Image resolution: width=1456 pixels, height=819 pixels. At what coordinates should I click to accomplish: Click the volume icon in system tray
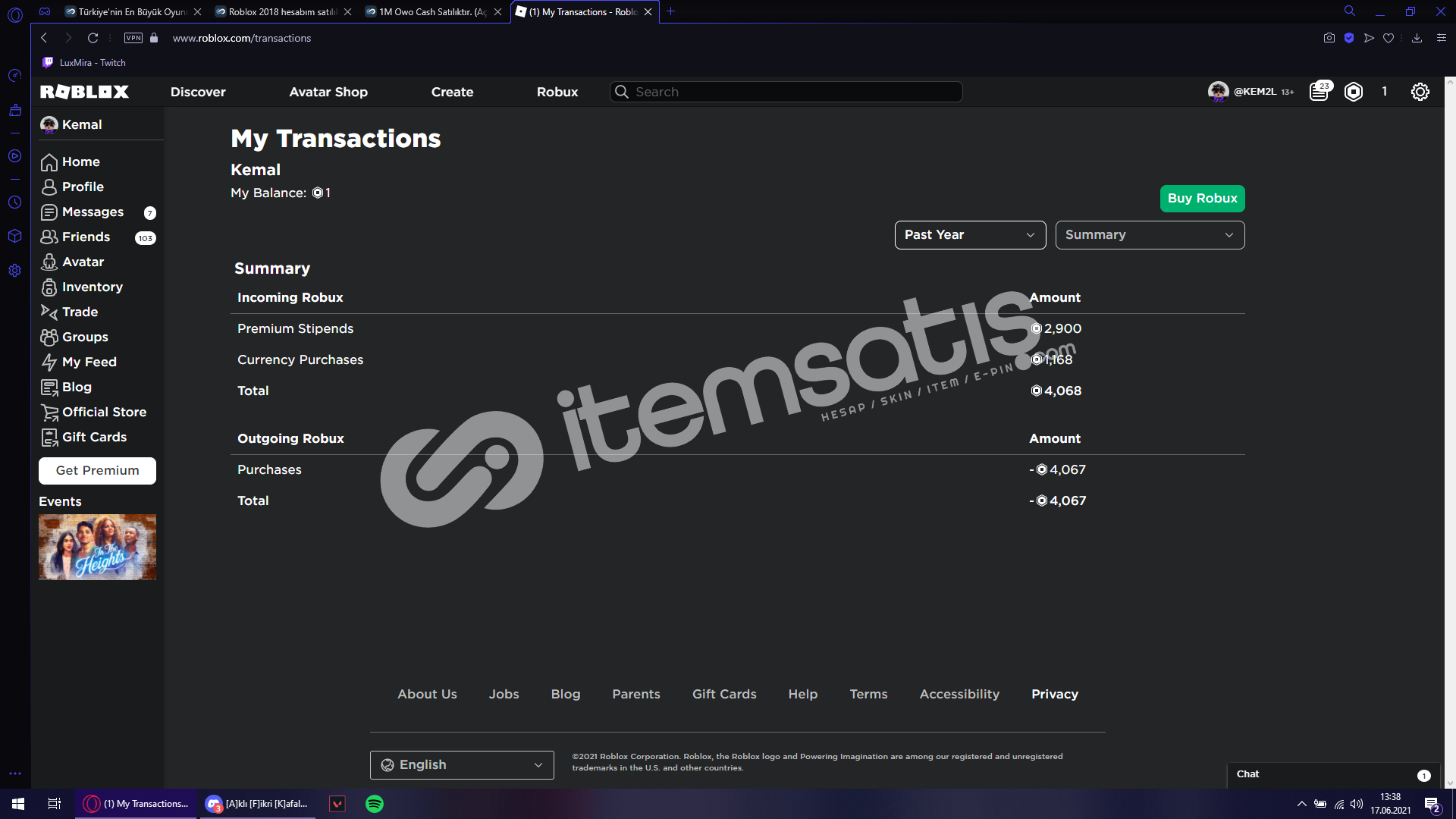pos(1357,804)
